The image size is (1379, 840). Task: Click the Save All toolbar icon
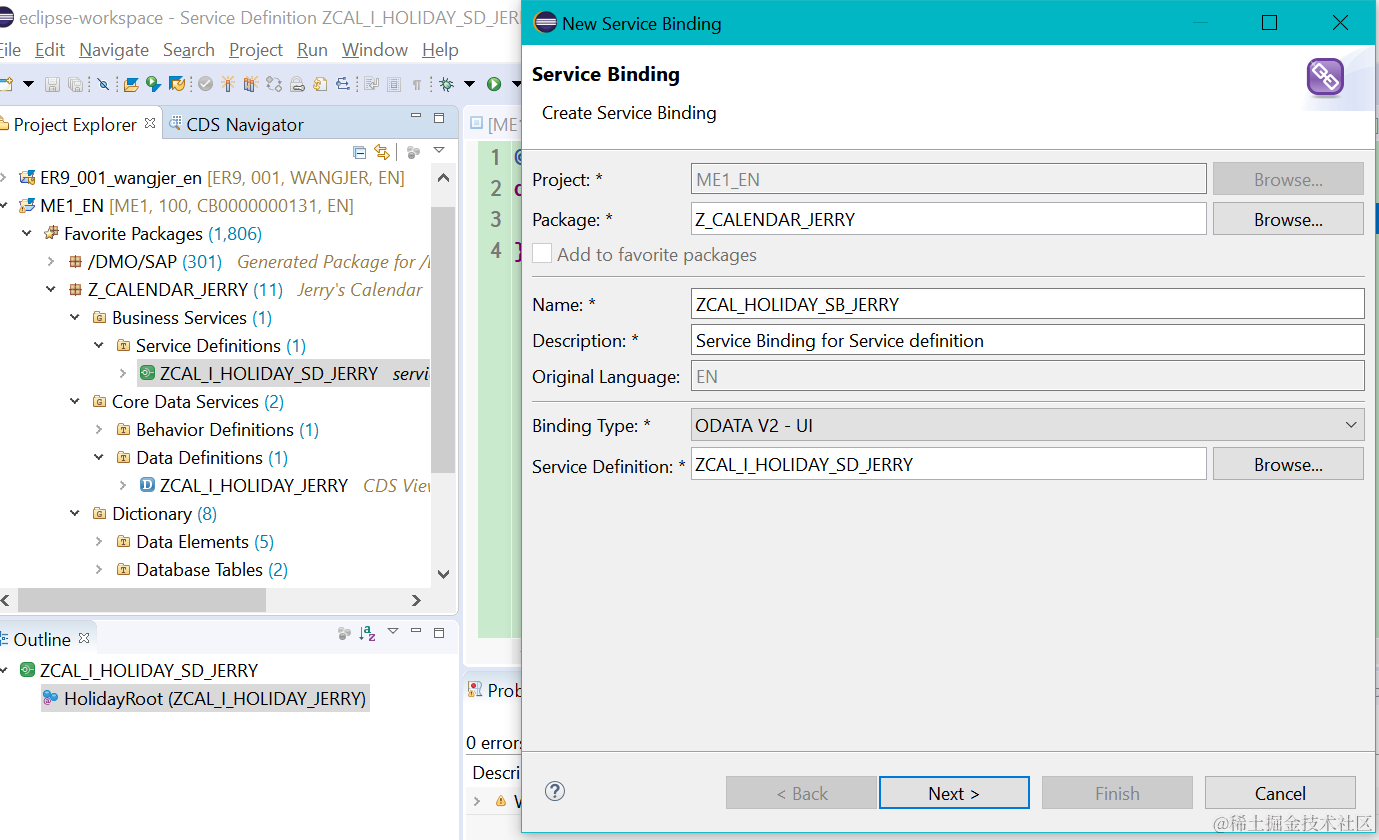75,85
